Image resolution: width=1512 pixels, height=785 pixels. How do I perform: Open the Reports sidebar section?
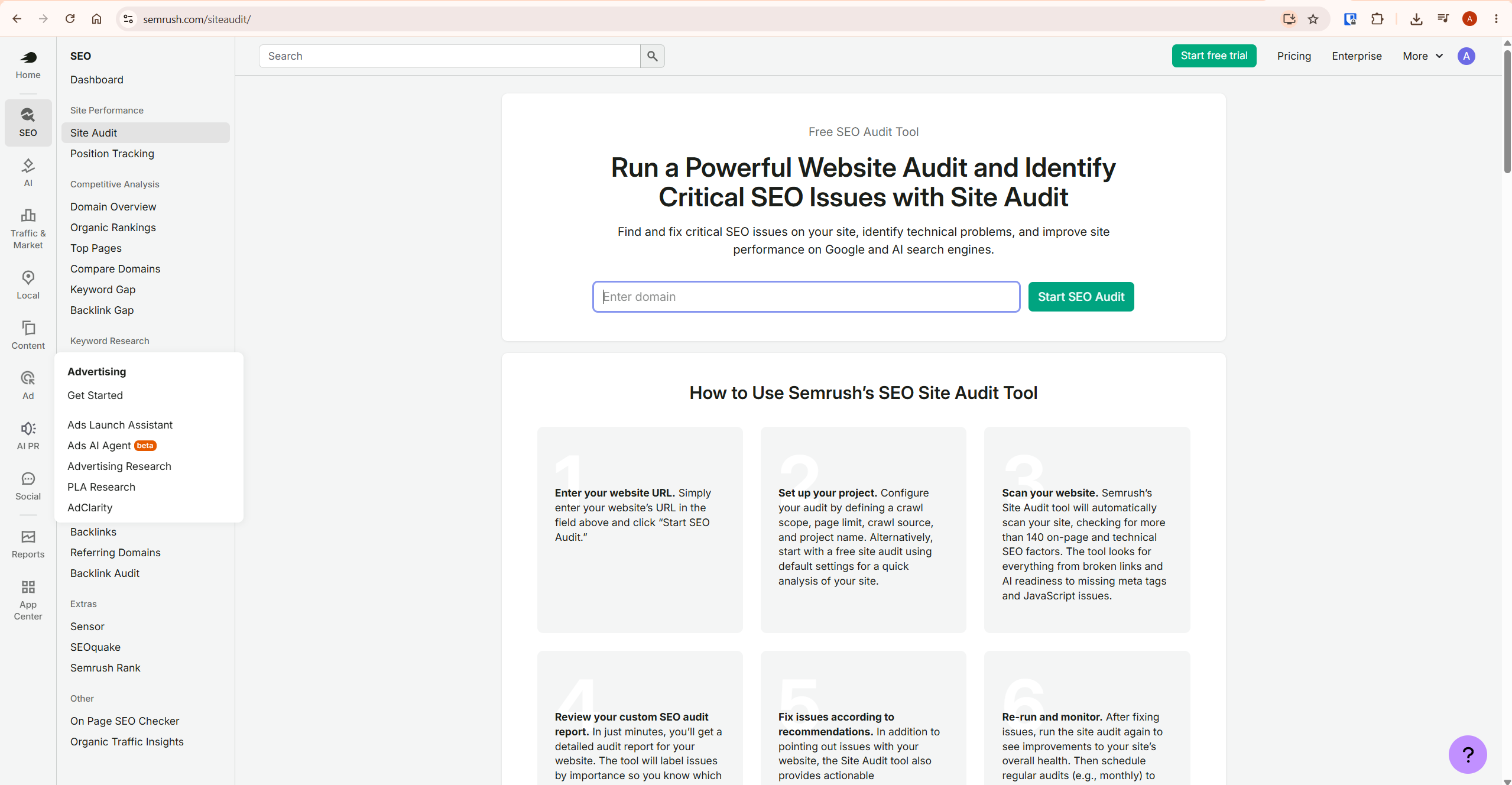click(28, 544)
